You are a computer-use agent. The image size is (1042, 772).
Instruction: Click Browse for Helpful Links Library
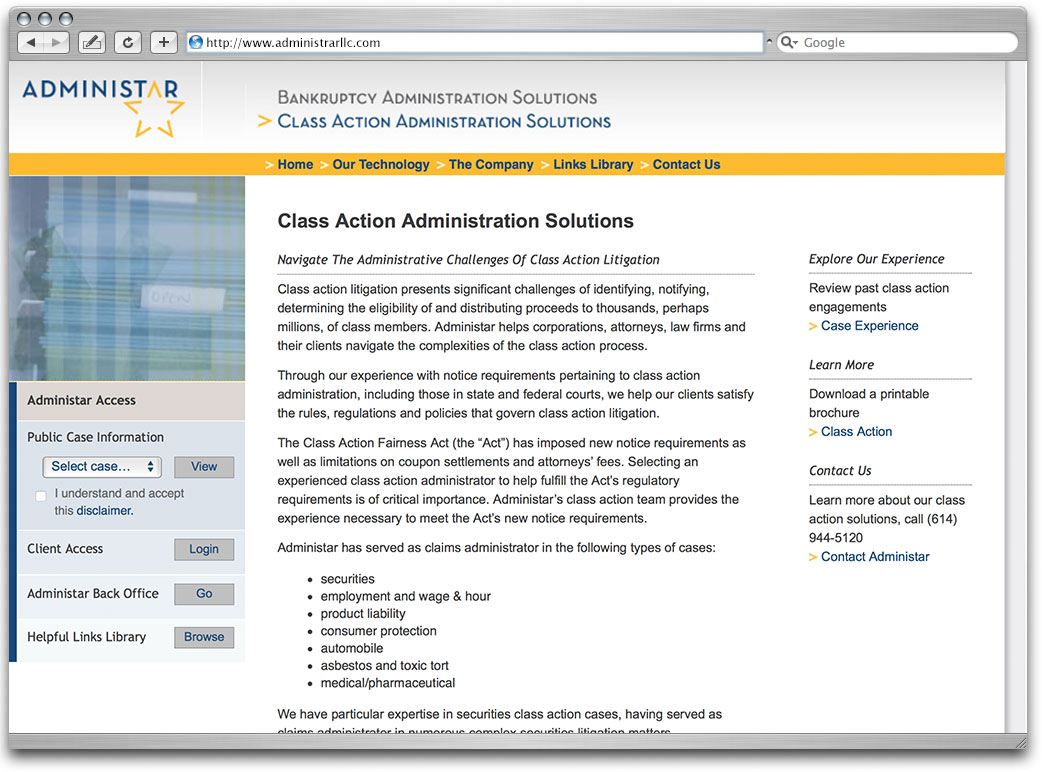(204, 637)
